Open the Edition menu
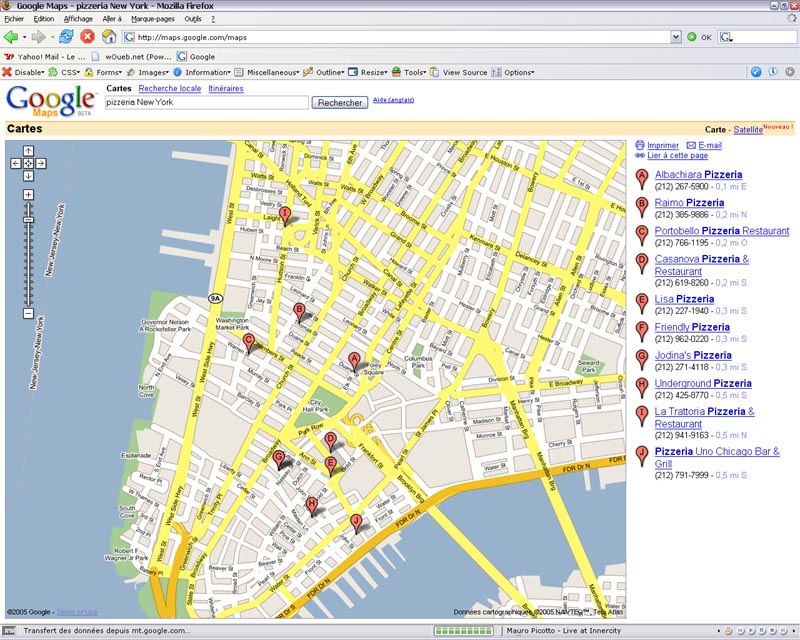800x640 pixels. (44, 19)
